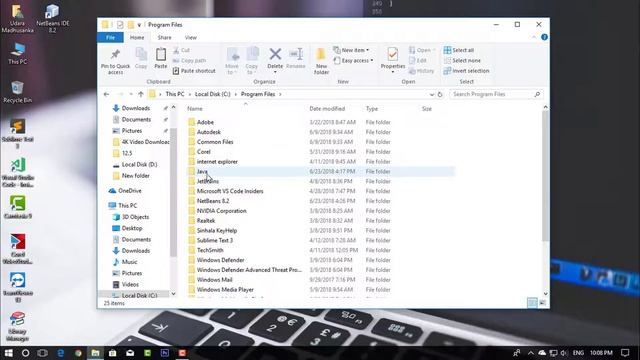Open the File menu tab
The image size is (640, 360).
tap(110, 38)
